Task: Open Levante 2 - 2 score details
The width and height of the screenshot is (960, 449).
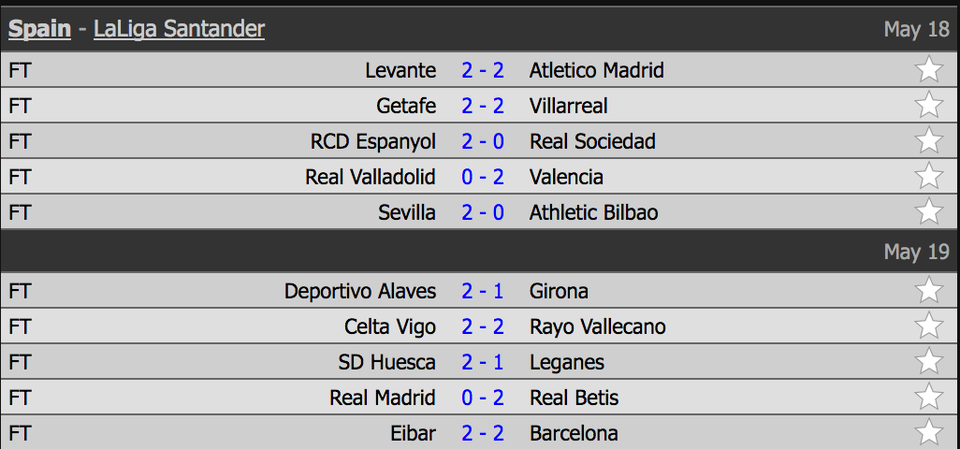Action: click(x=482, y=70)
